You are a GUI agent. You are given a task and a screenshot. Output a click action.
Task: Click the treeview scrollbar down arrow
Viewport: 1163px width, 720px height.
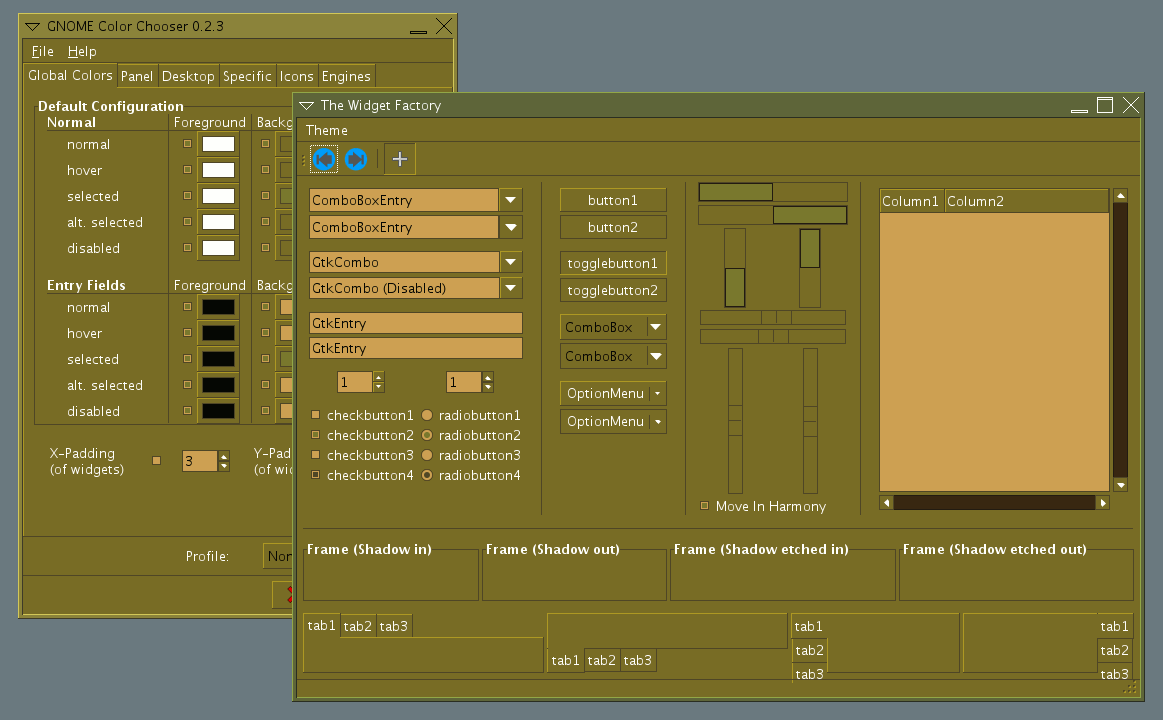1121,486
